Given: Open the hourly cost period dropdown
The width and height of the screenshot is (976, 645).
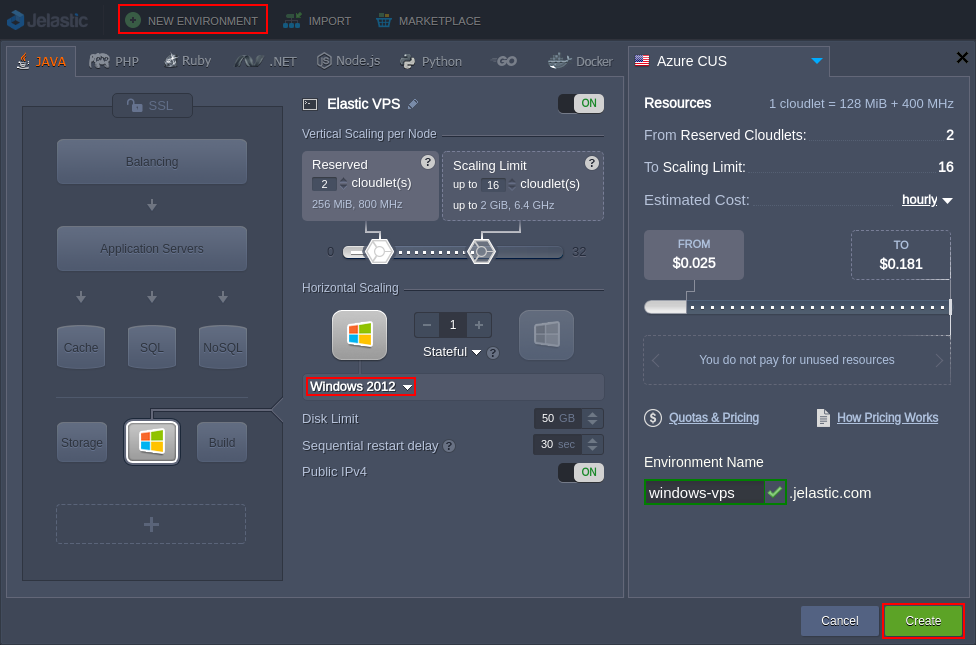Looking at the screenshot, I should tap(927, 200).
